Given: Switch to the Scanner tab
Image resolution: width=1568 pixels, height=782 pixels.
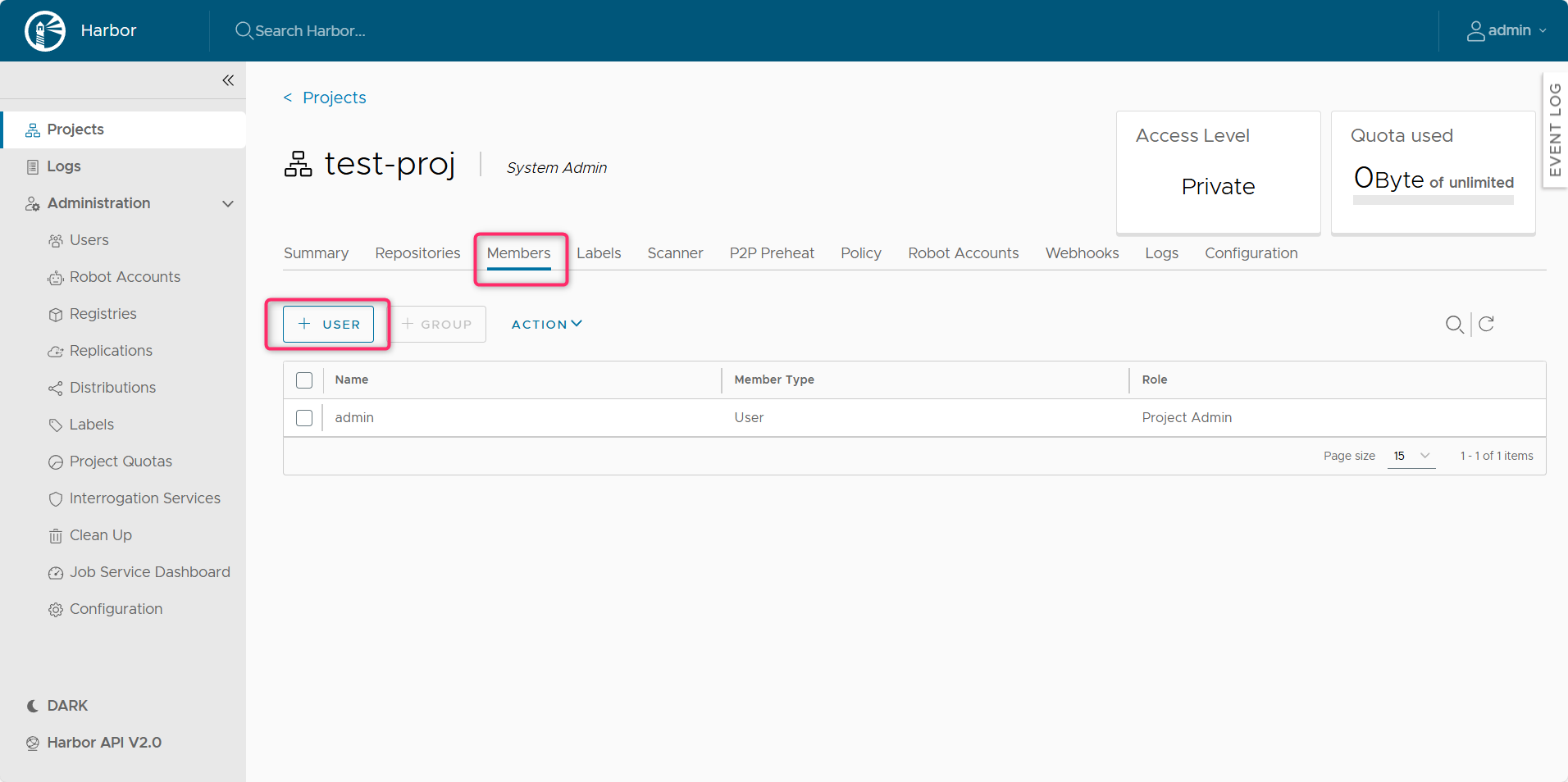Looking at the screenshot, I should [x=676, y=253].
